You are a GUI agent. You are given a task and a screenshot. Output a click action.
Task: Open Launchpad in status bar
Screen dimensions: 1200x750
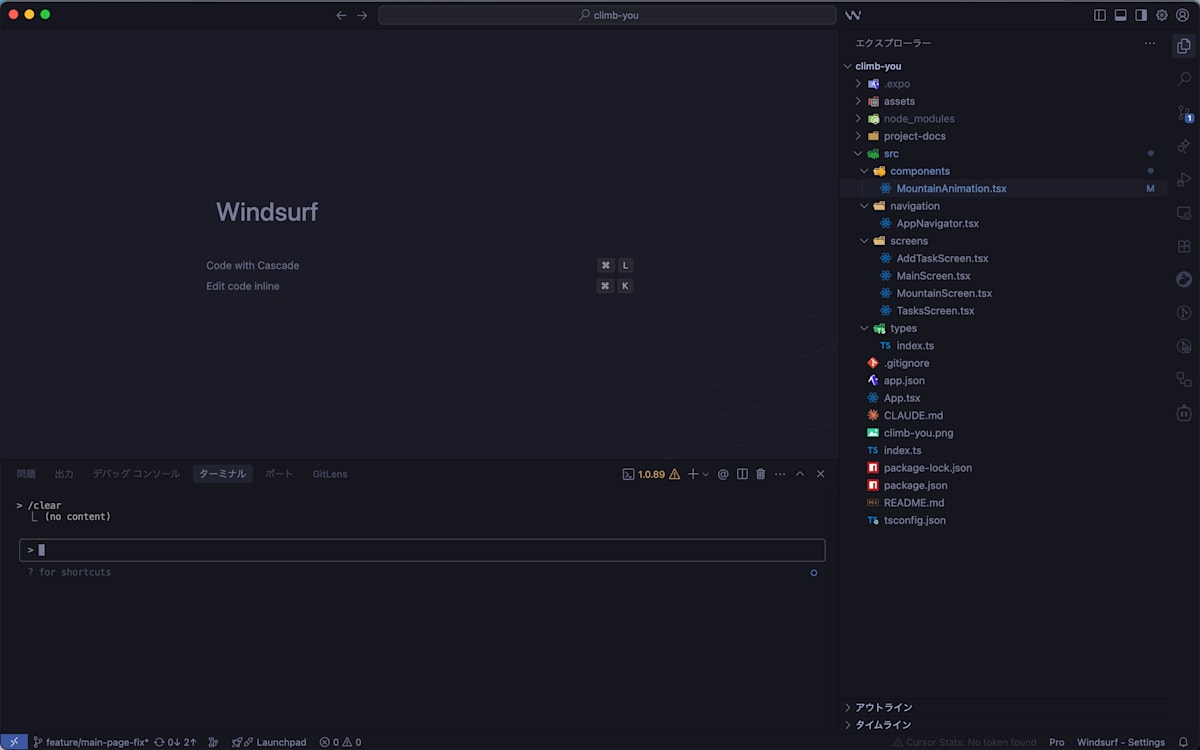pyautogui.click(x=269, y=742)
